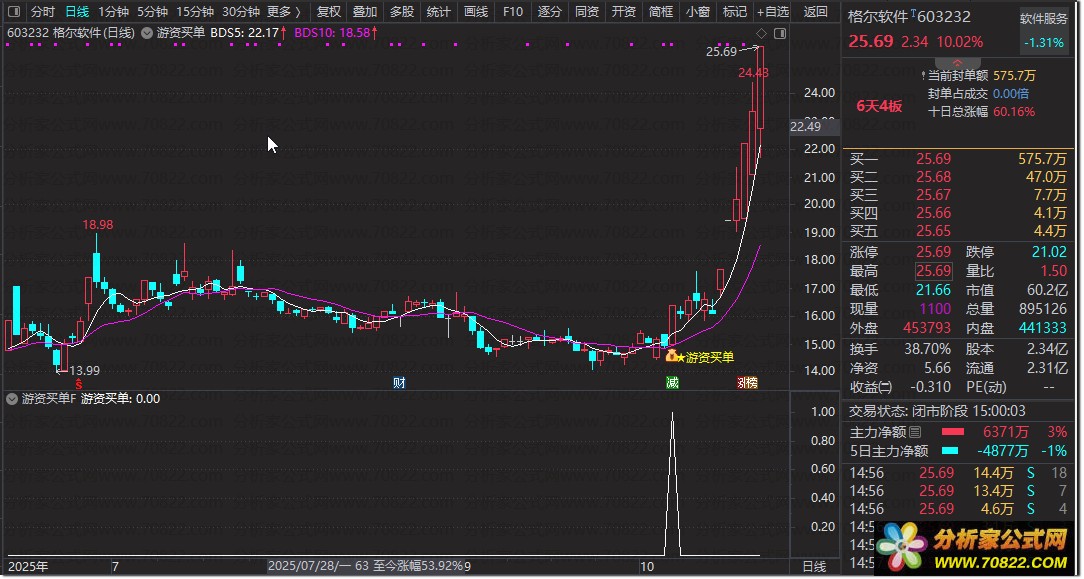Open the 多股 multi-stock view

point(402,12)
